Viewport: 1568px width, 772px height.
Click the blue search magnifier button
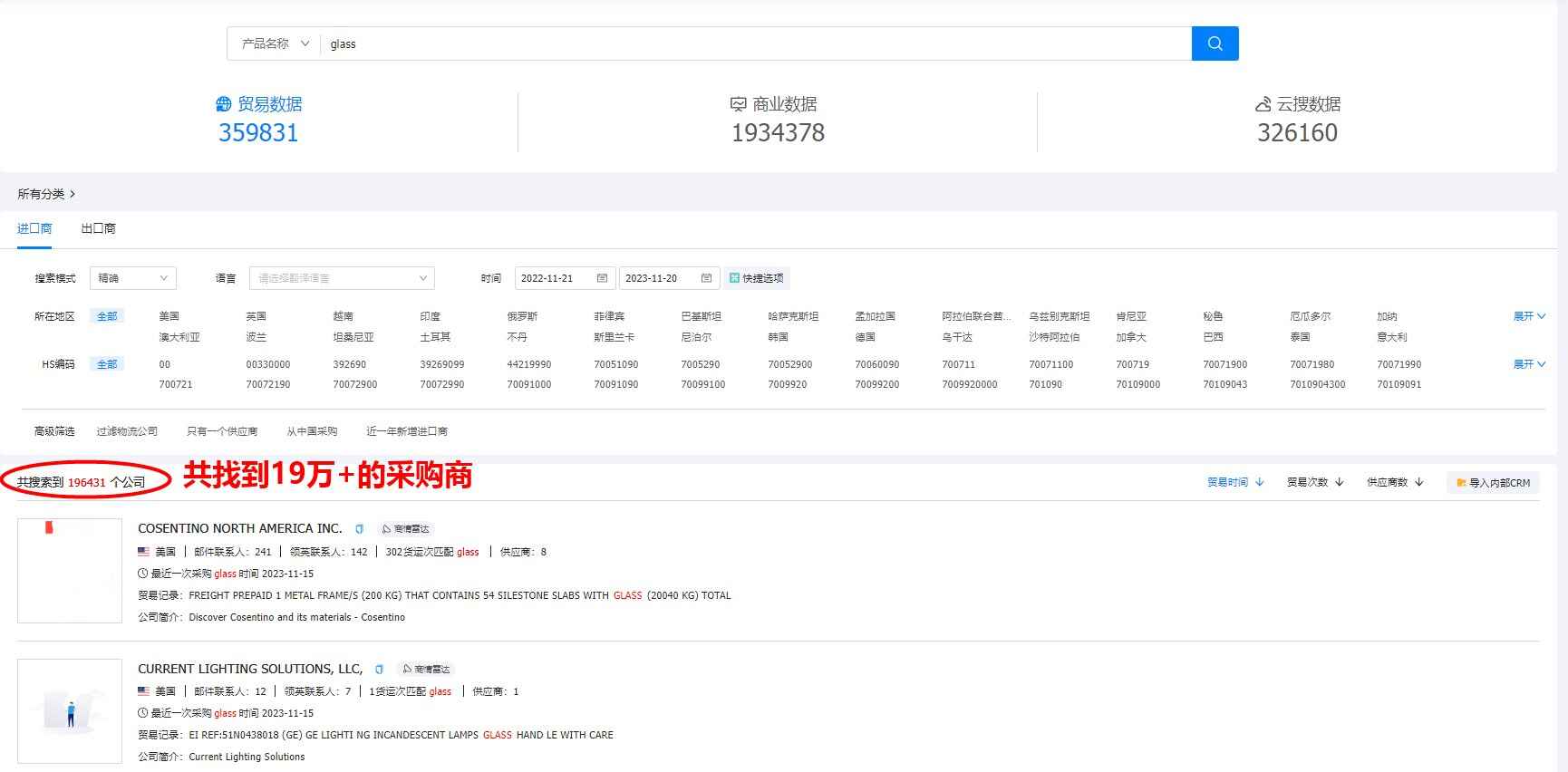(x=1215, y=43)
